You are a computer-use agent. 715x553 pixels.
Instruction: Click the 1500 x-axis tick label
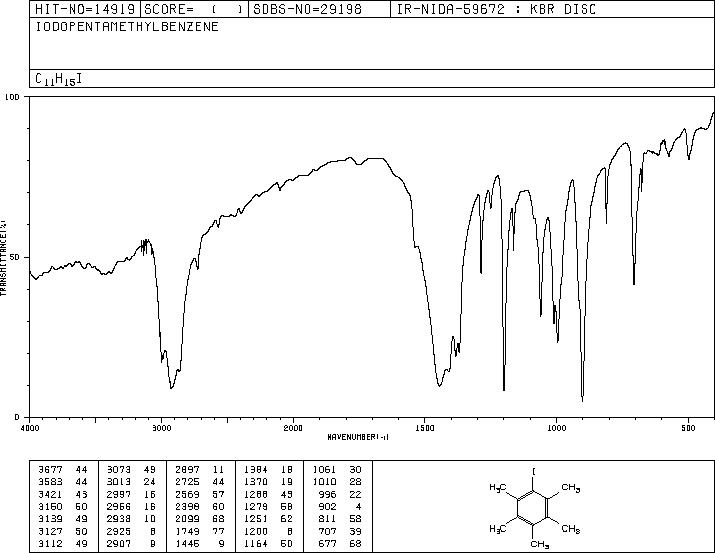[x=425, y=428]
